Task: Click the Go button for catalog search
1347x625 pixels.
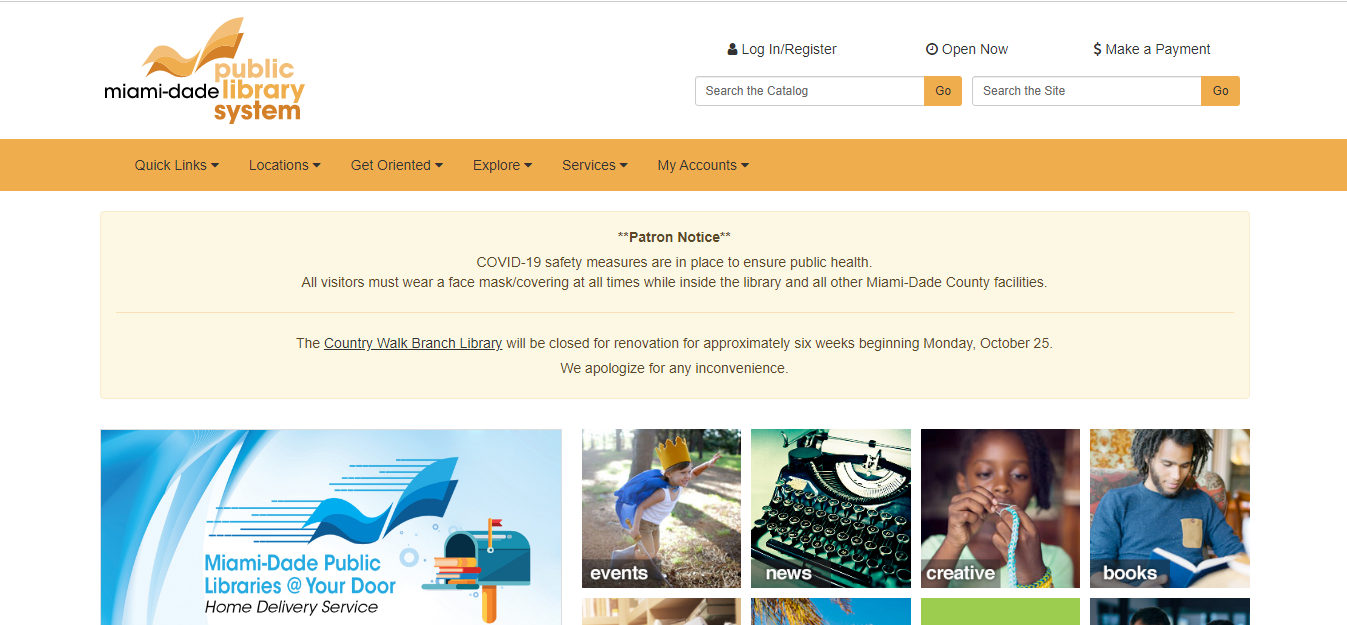Action: click(943, 91)
